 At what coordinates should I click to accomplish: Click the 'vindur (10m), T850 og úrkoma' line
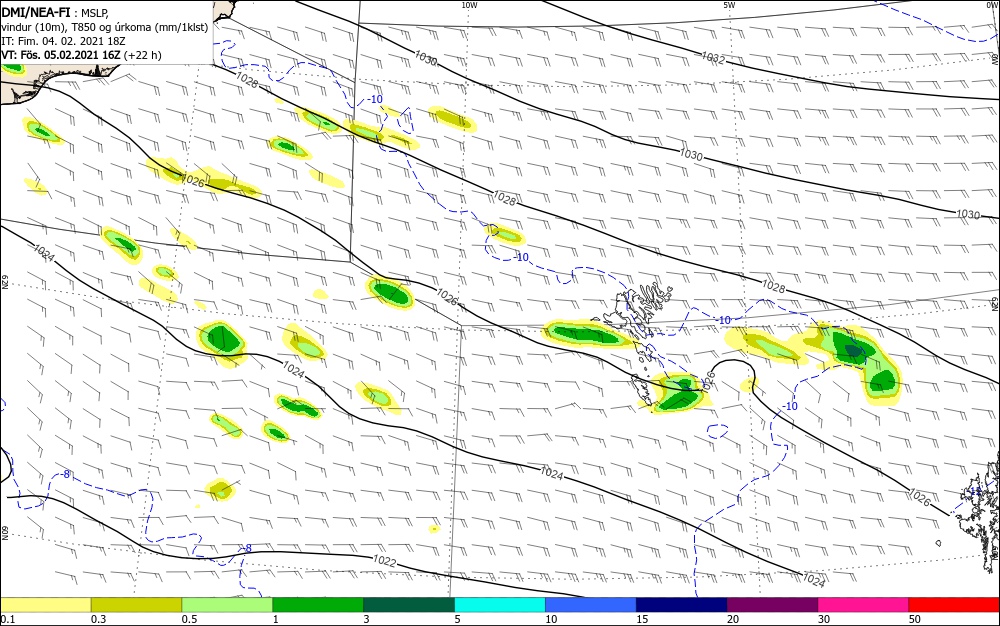[x=105, y=27]
